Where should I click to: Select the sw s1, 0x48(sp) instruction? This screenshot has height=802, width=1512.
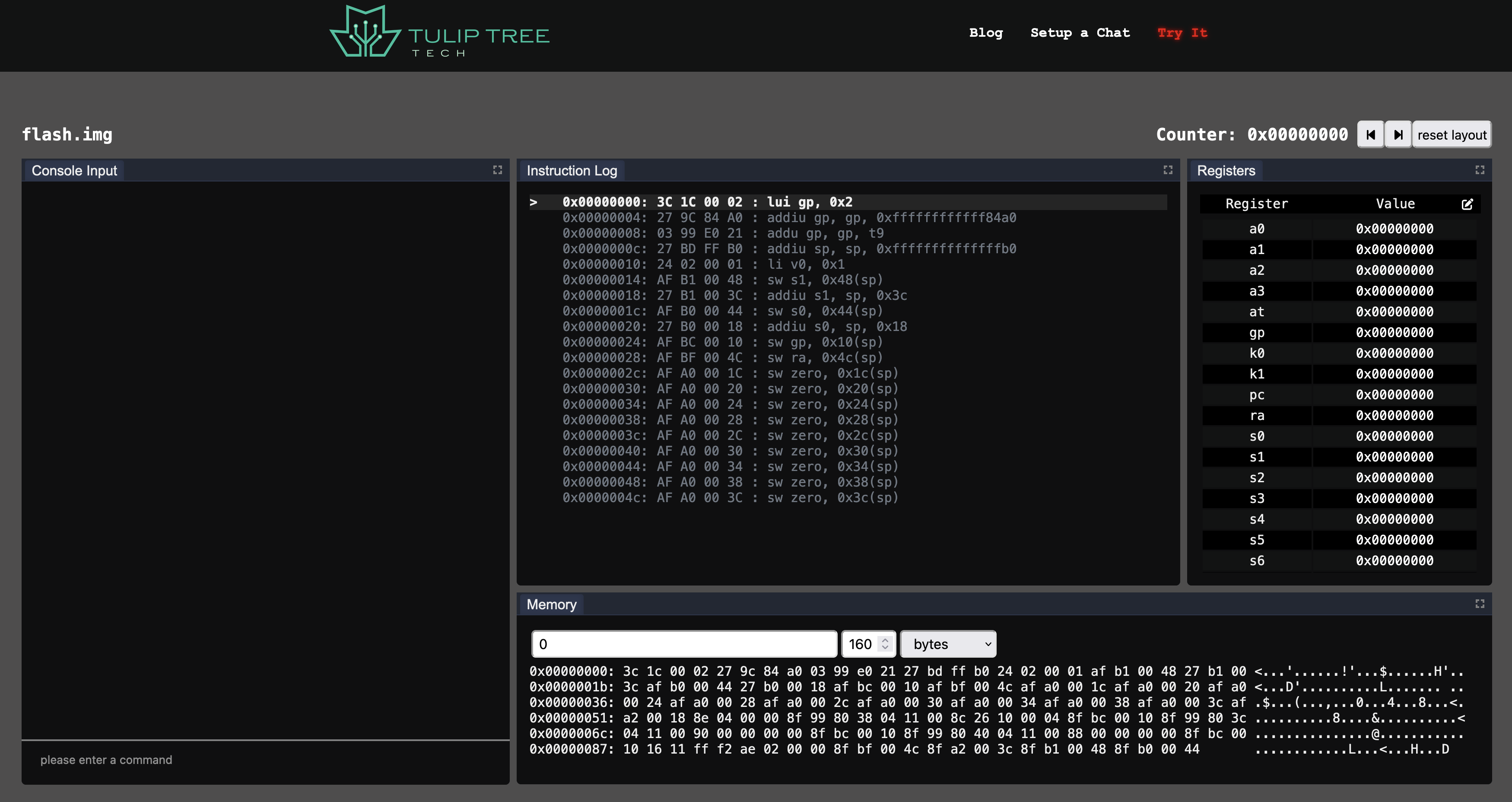coord(848,280)
